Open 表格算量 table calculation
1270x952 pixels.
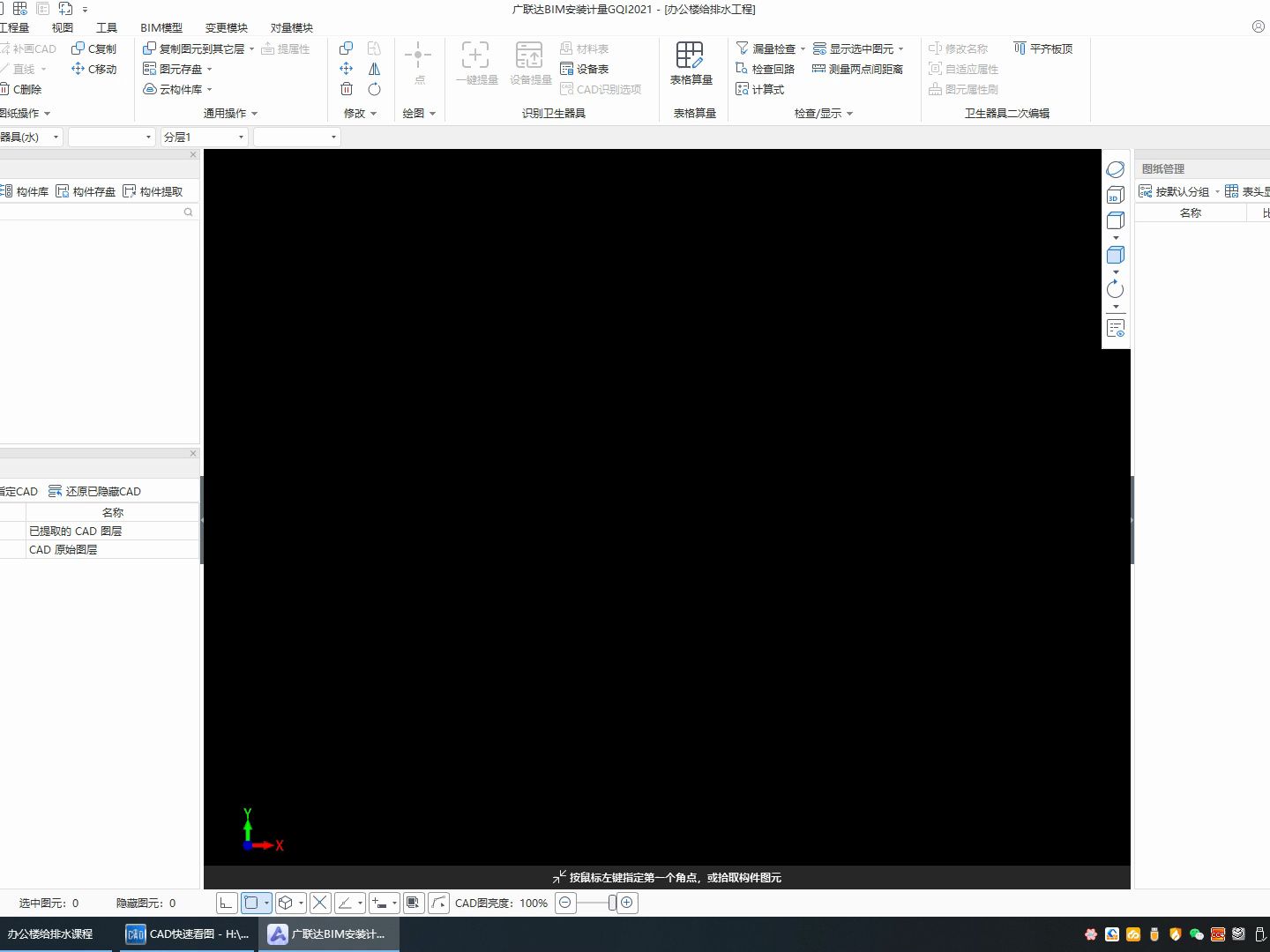[x=691, y=63]
